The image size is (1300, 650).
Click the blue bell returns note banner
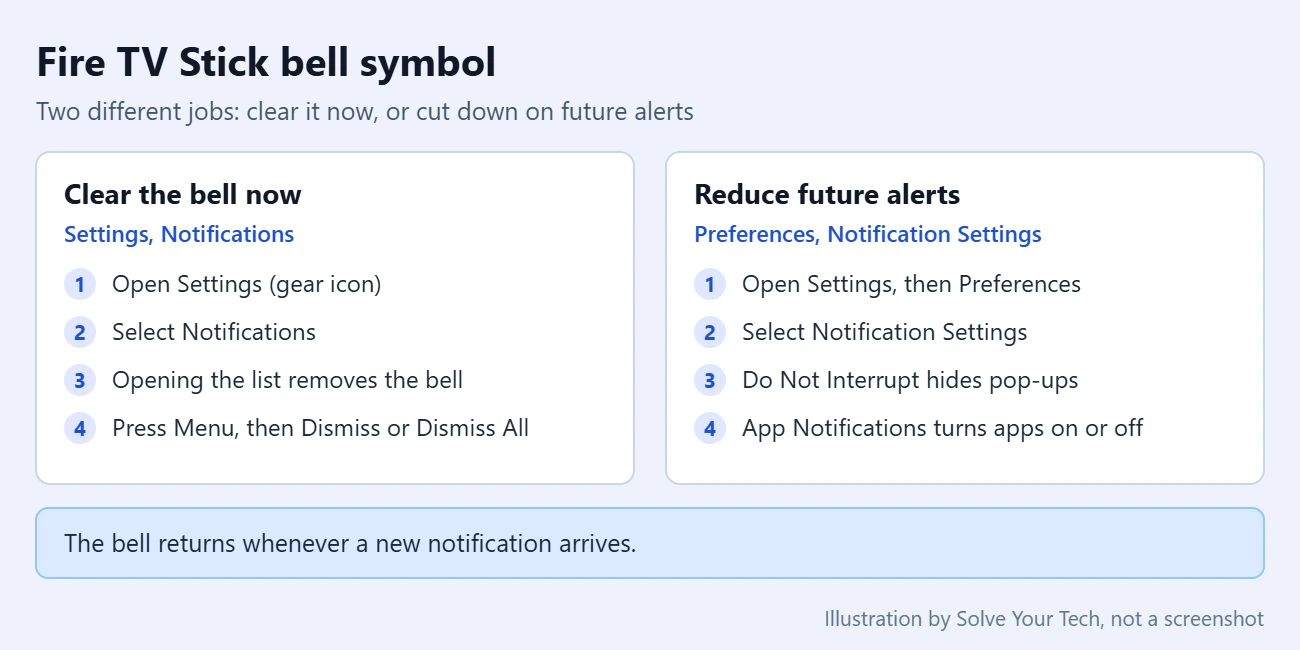tap(650, 543)
